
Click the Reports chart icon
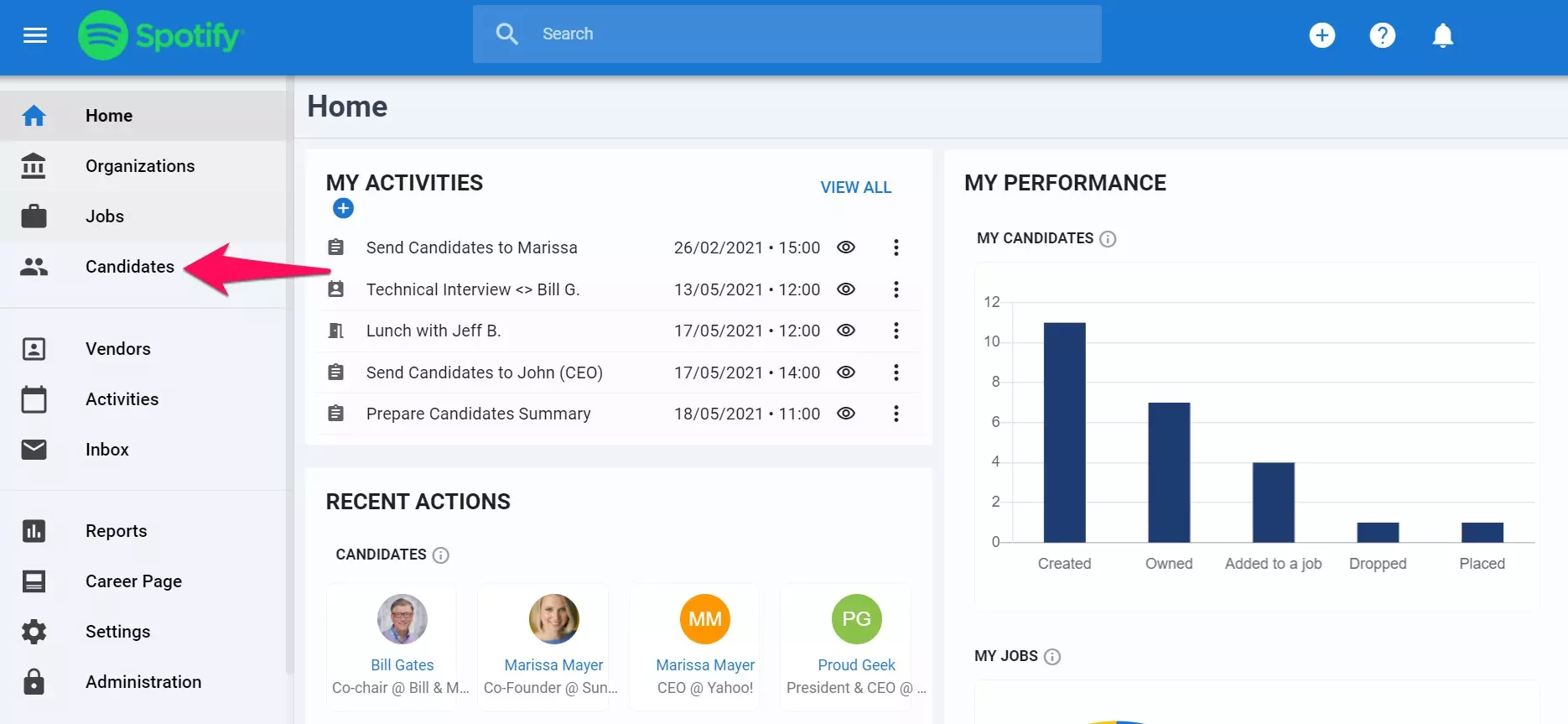(34, 531)
